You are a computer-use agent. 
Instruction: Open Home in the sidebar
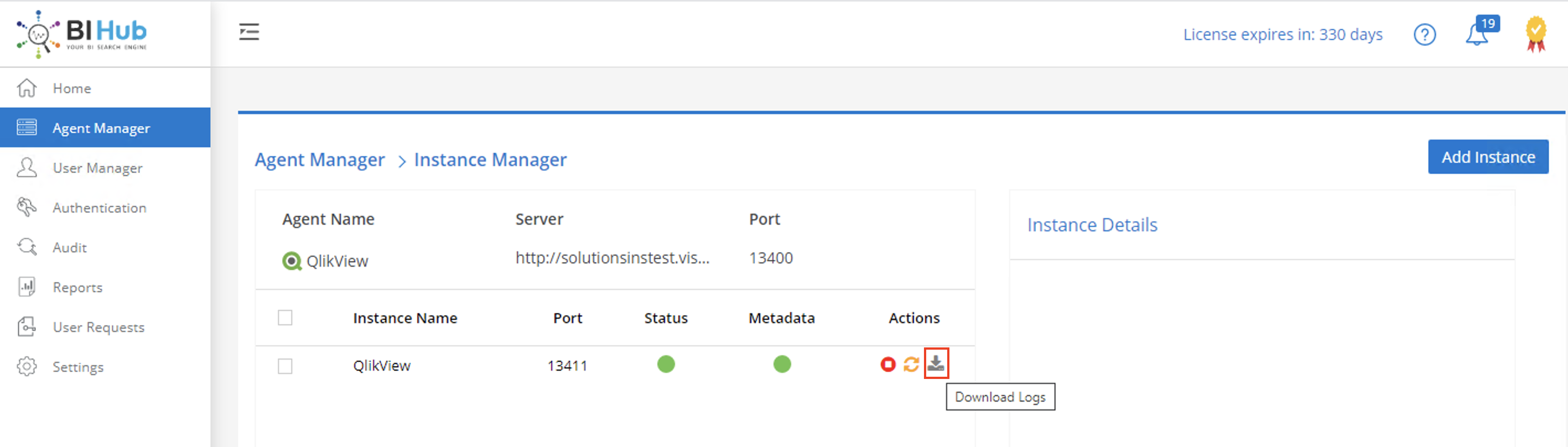click(105, 89)
